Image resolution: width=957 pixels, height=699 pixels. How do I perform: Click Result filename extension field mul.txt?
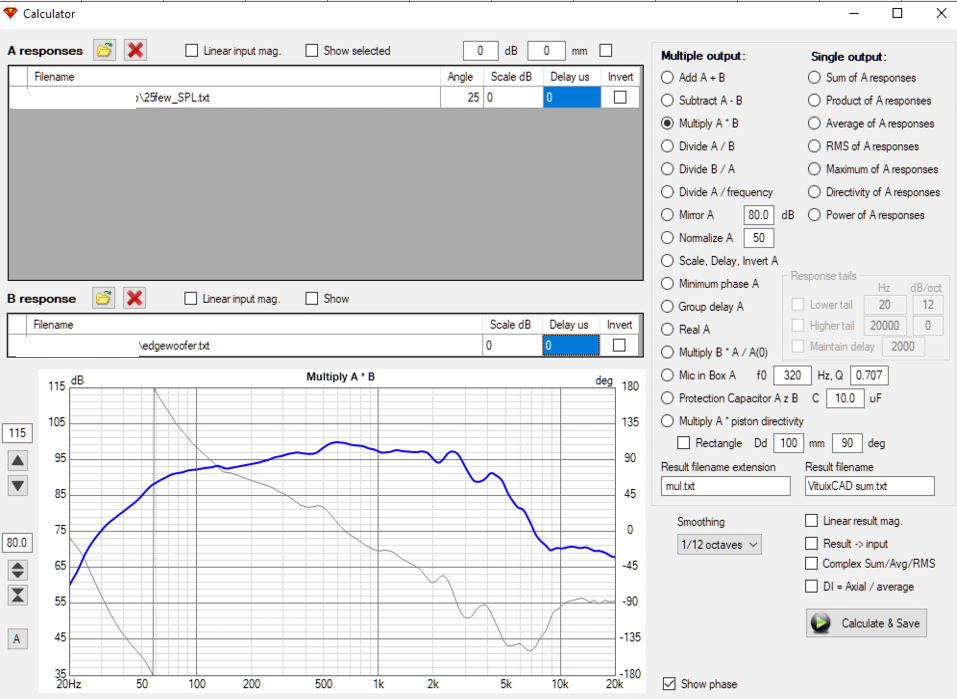click(725, 486)
